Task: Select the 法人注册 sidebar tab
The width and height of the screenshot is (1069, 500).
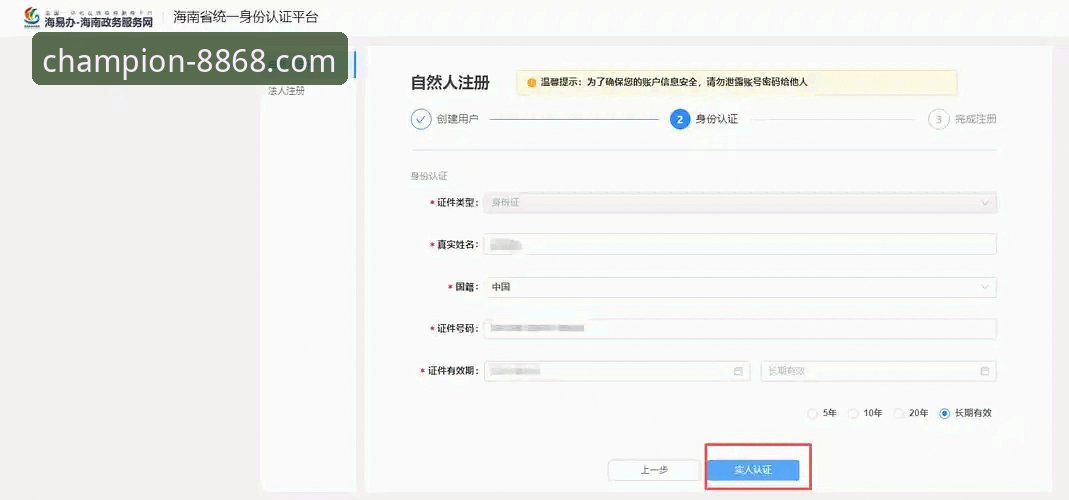Action: click(286, 91)
